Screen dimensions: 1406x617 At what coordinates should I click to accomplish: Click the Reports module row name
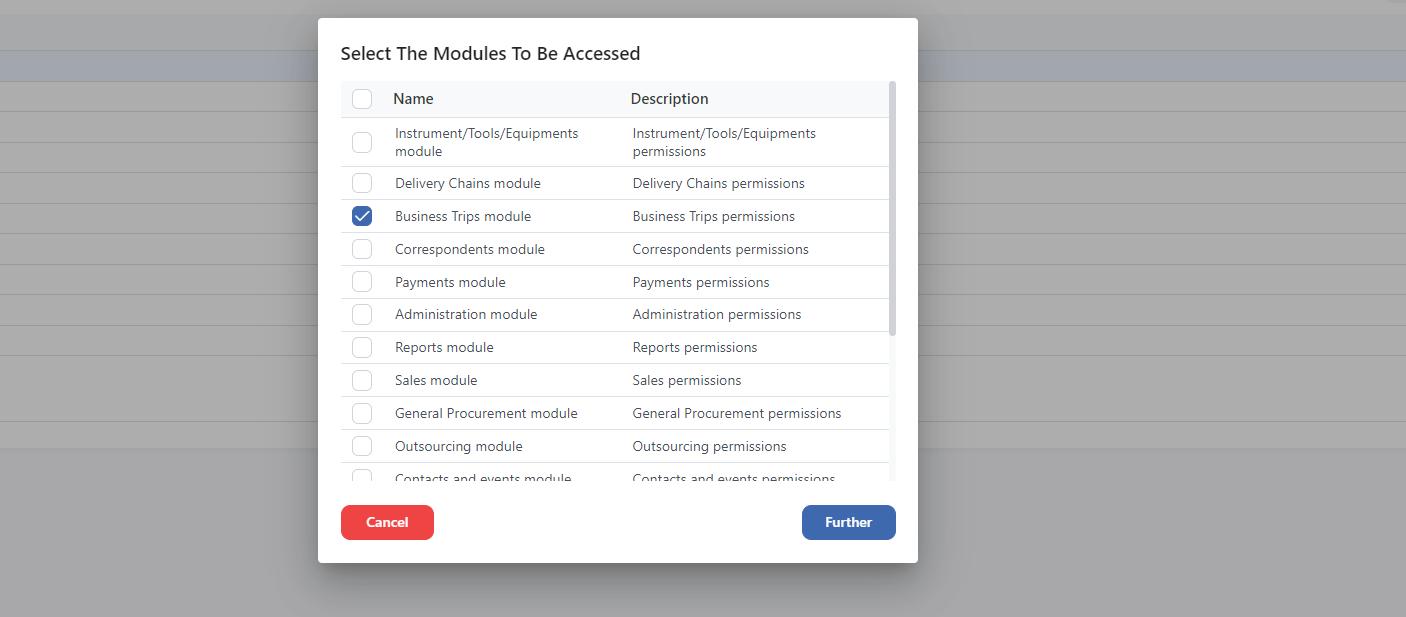point(444,347)
